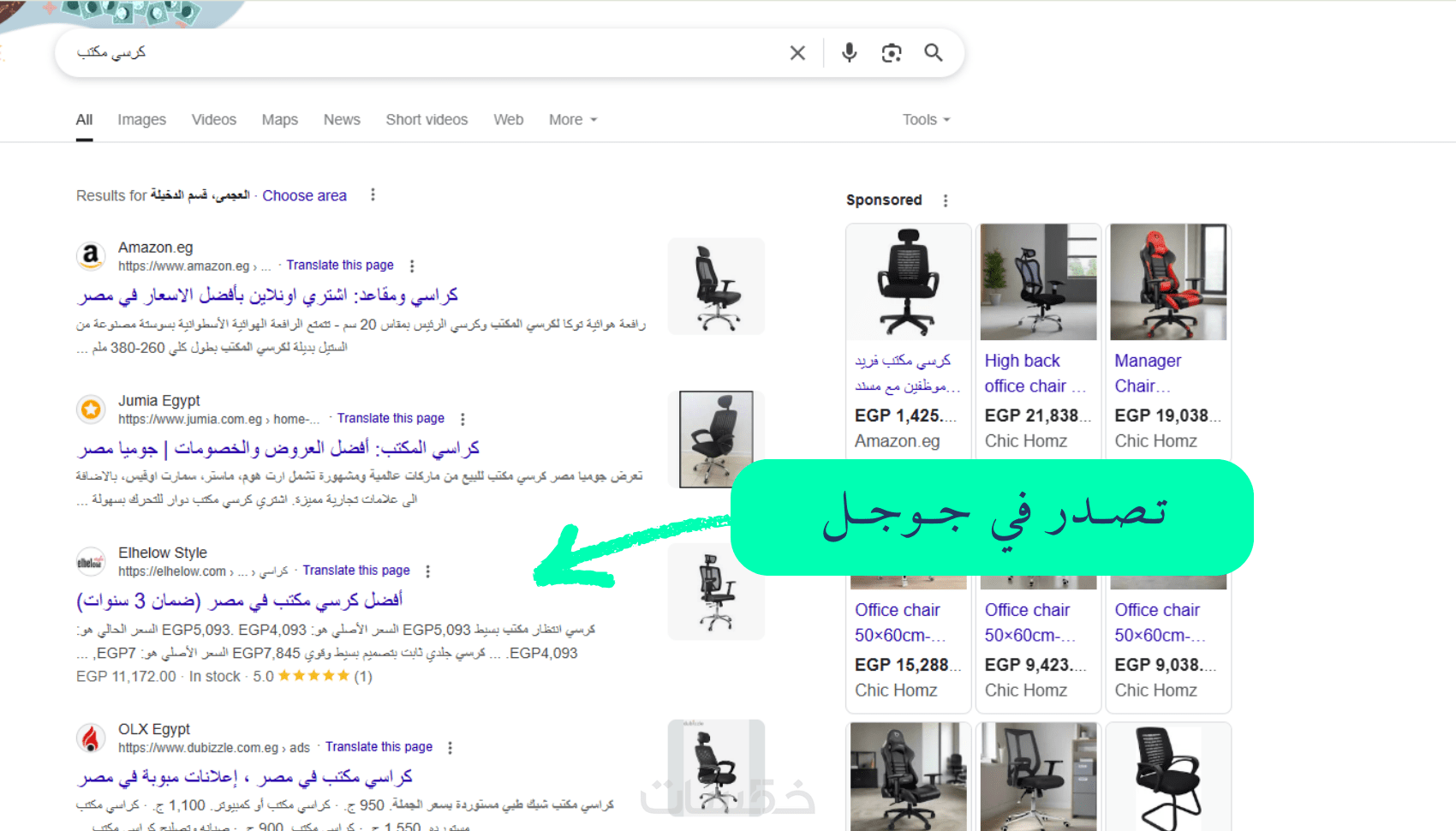Select the Web tab
1456x831 pixels.
click(509, 120)
